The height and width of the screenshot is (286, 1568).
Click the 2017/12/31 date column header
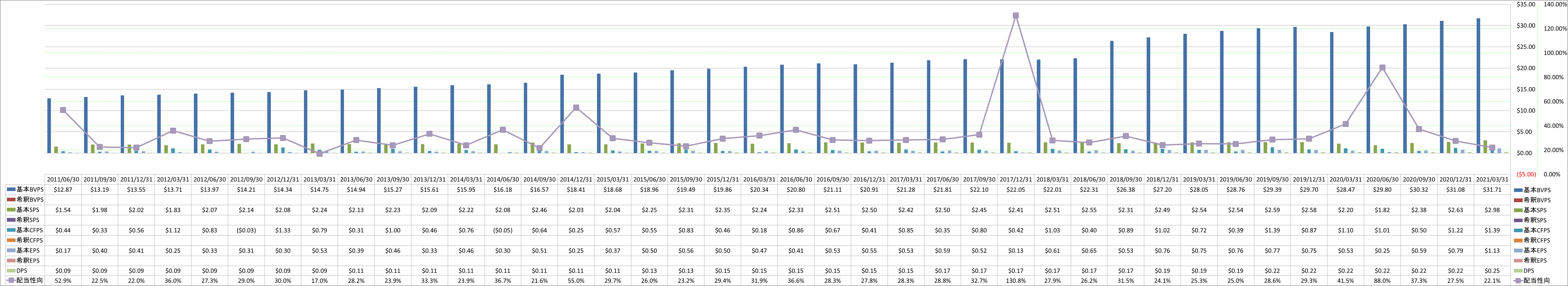[1016, 179]
